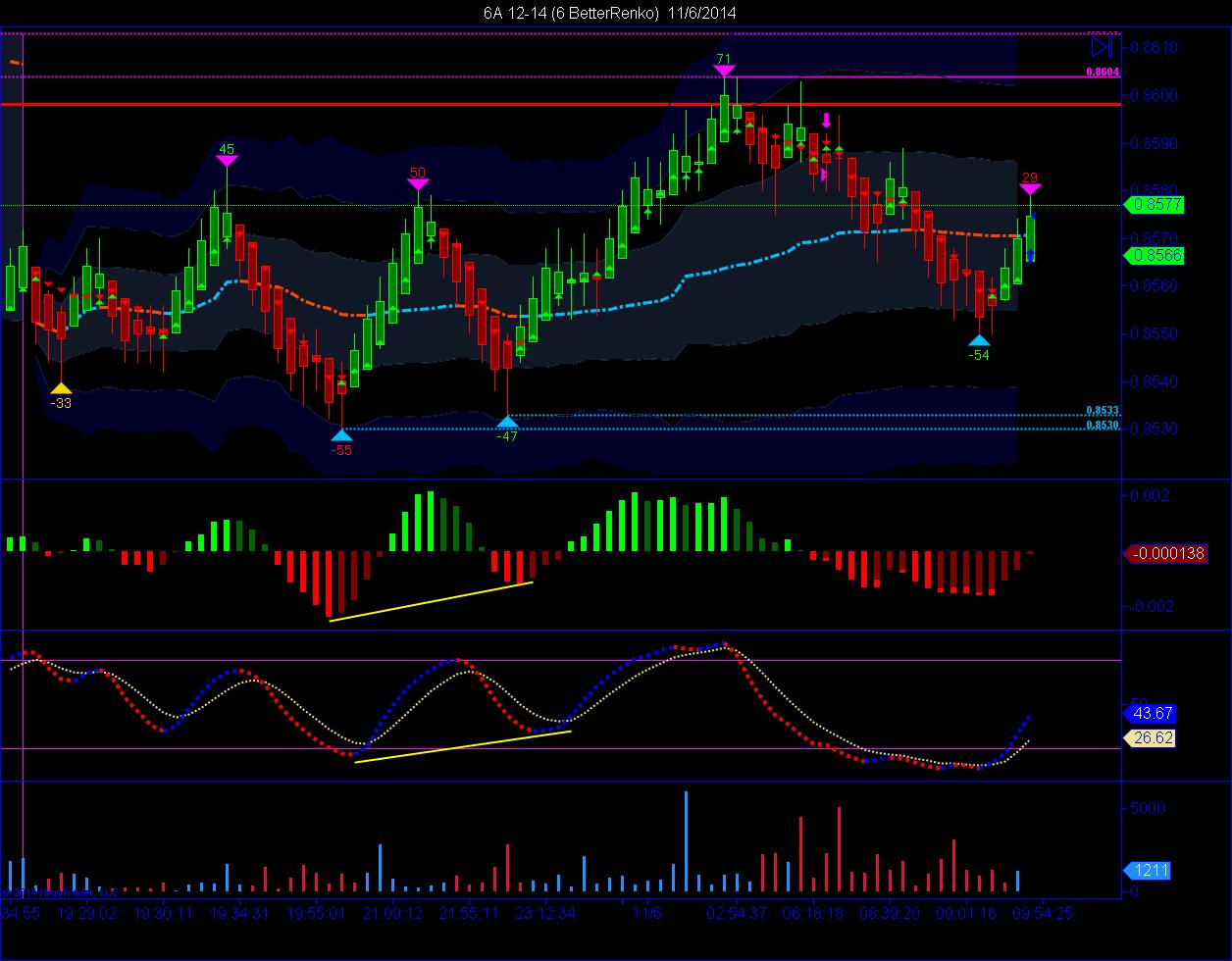Select the magenta swing high marker labeled 50
Image resolution: width=1232 pixels, height=961 pixels.
tap(418, 183)
